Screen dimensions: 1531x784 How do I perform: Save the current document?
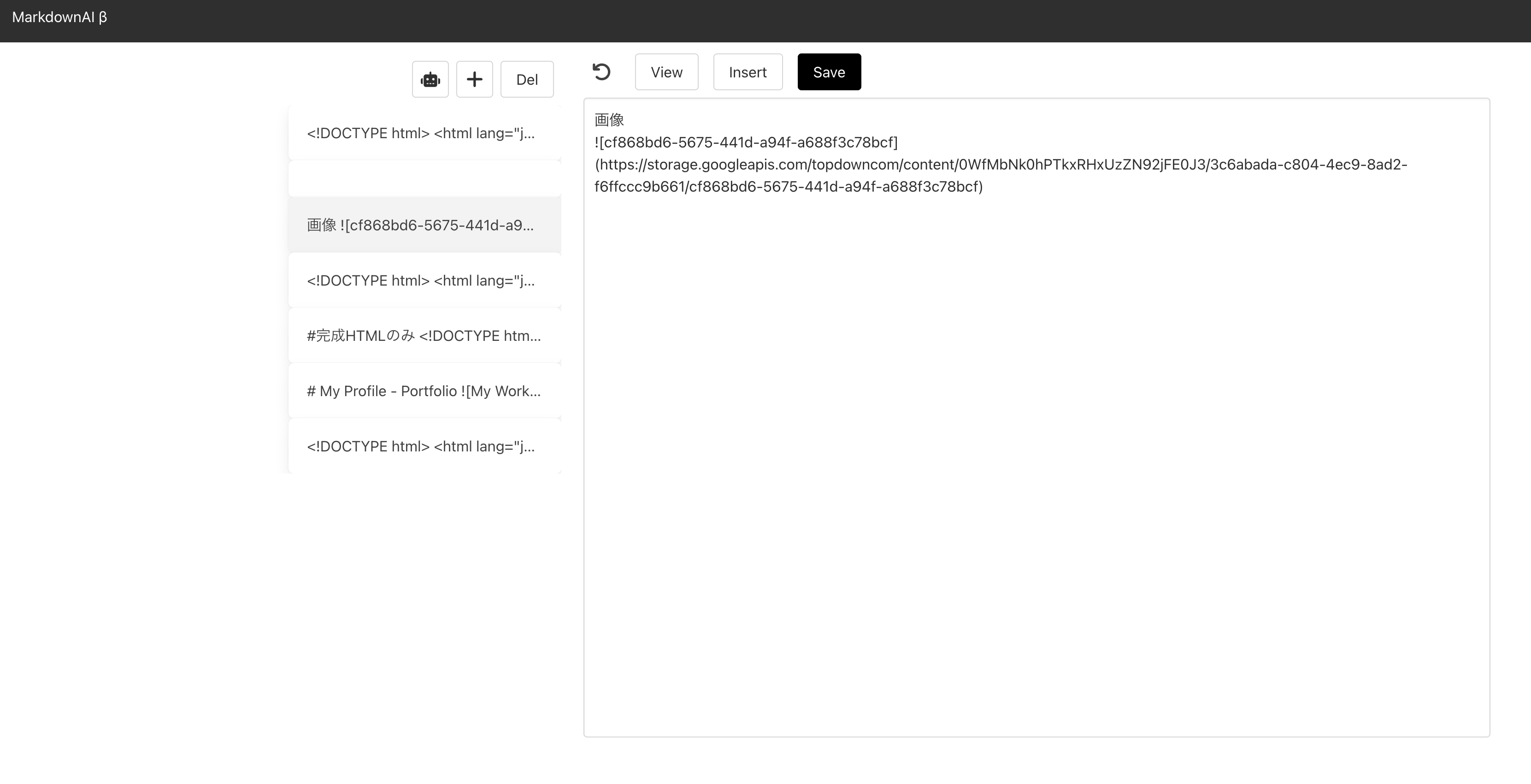[829, 72]
